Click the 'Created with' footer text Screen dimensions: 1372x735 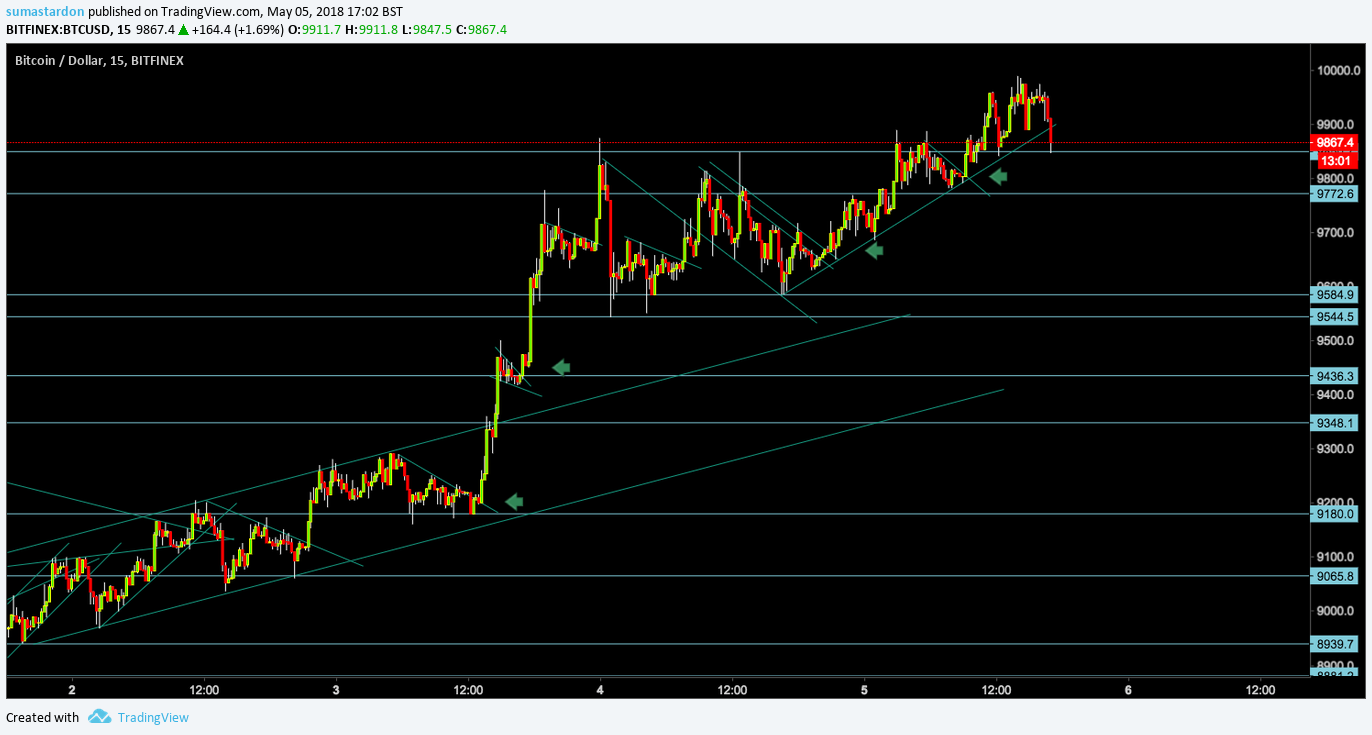click(x=42, y=717)
